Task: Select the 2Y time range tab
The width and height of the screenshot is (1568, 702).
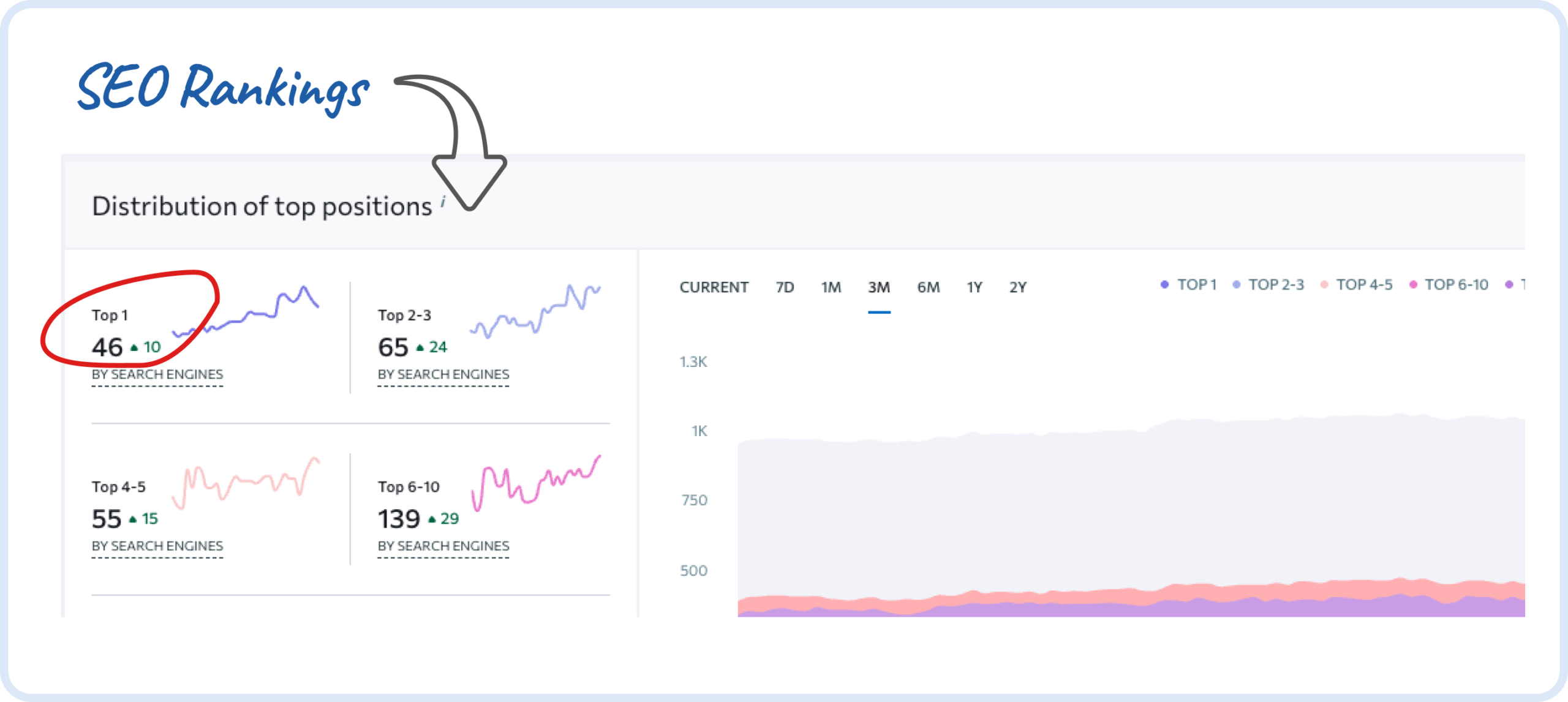Action: point(1018,287)
